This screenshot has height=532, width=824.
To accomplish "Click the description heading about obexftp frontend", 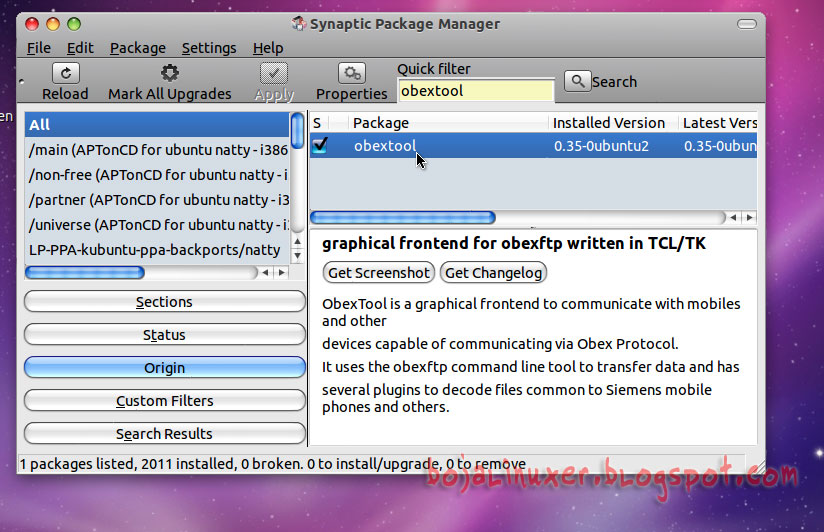I will tap(513, 243).
